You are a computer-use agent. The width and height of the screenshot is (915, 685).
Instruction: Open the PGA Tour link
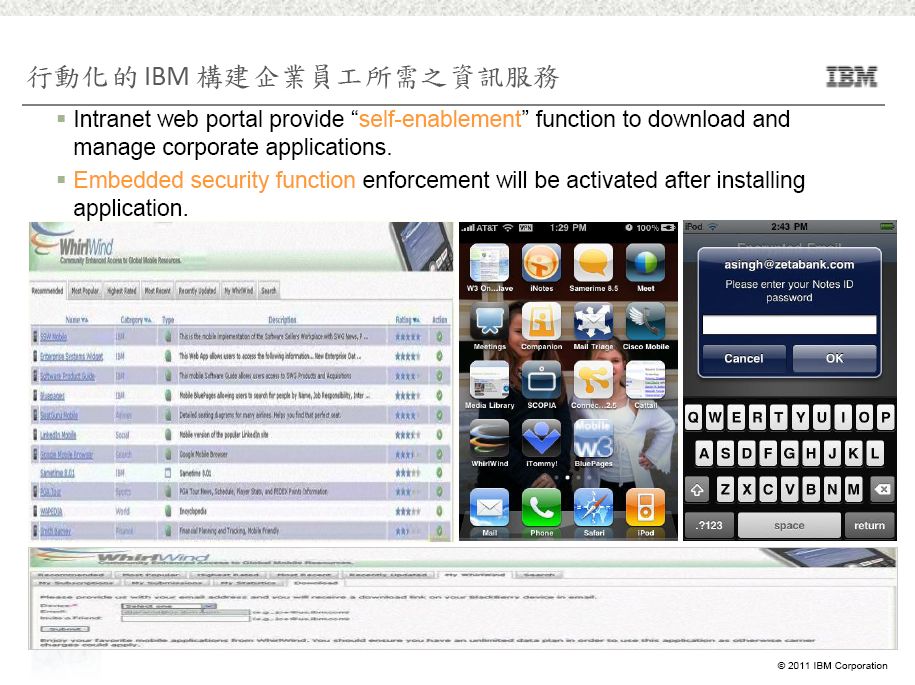[50, 492]
